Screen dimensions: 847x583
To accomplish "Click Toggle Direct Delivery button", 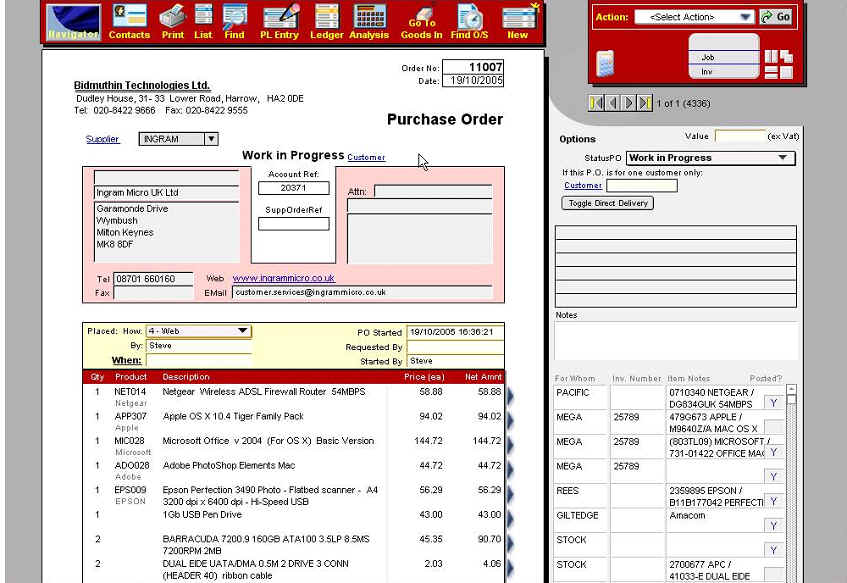I will pyautogui.click(x=608, y=203).
